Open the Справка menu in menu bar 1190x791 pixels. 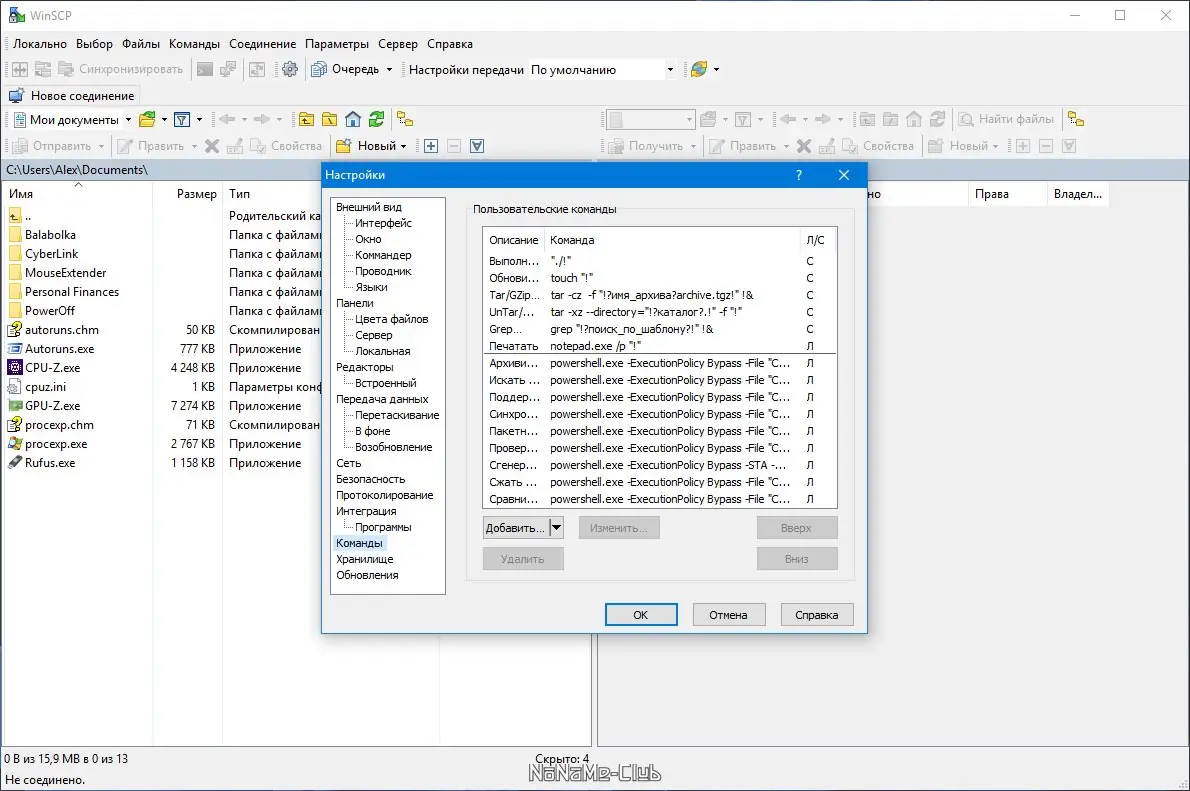(449, 44)
